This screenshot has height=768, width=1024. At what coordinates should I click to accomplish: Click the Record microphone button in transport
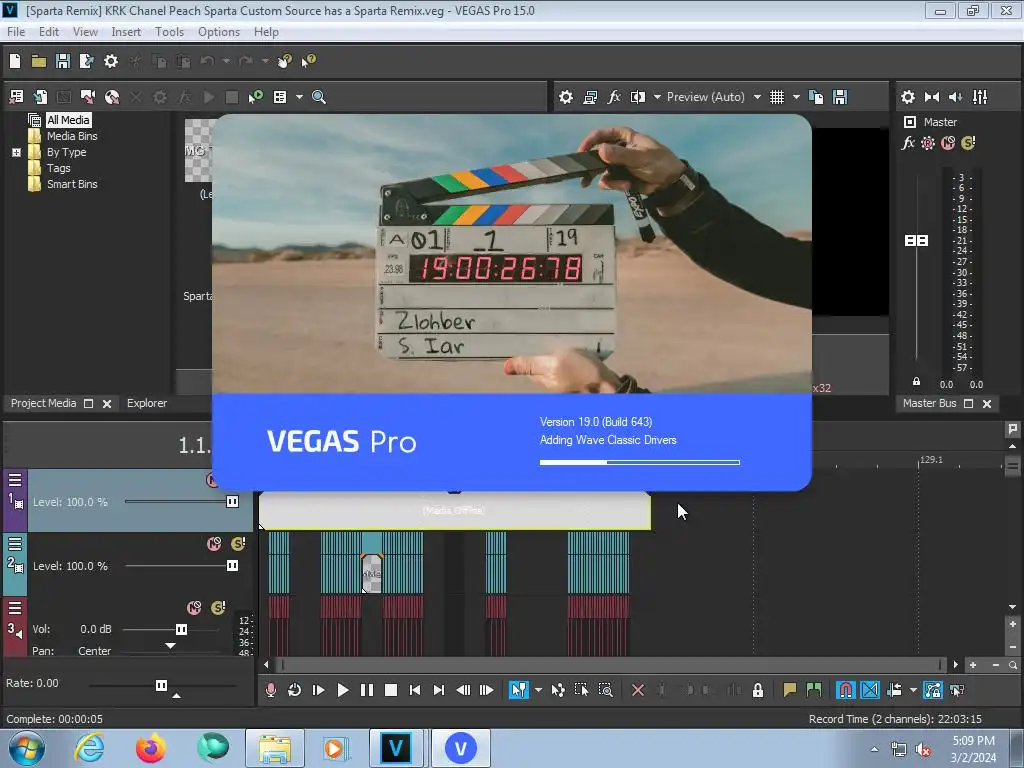pyautogui.click(x=270, y=690)
